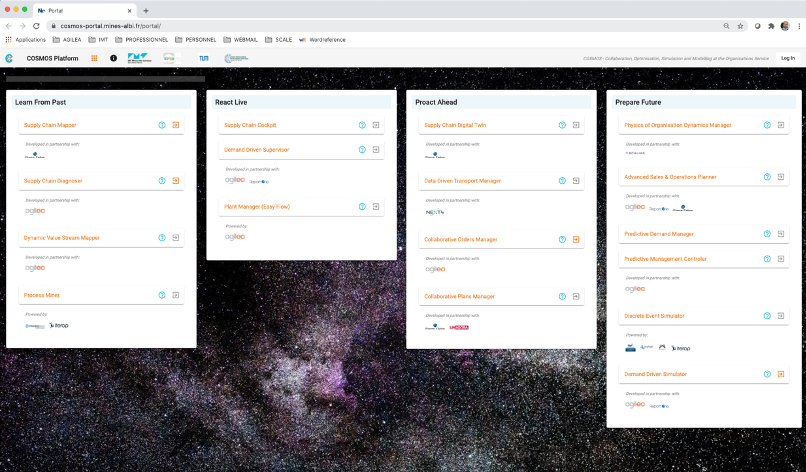The width and height of the screenshot is (806, 472).
Task: Bookmark this page with the star icon
Action: click(x=740, y=26)
